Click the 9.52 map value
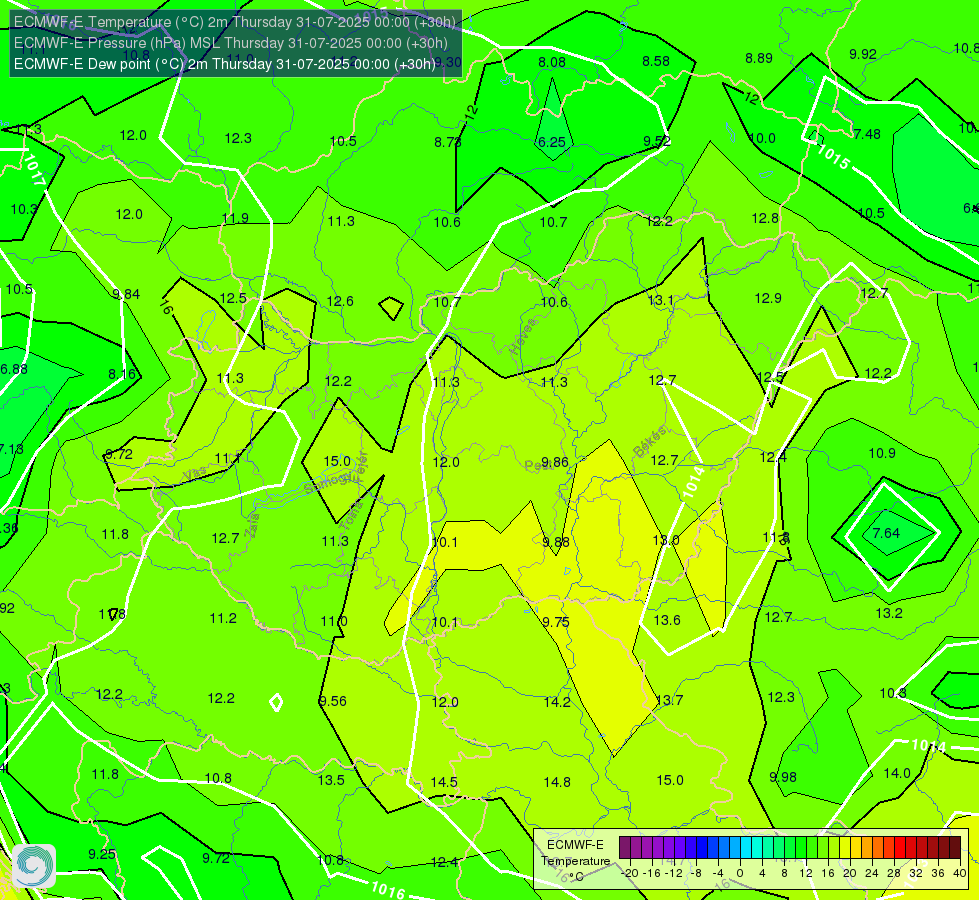Image resolution: width=979 pixels, height=900 pixels. [x=657, y=141]
